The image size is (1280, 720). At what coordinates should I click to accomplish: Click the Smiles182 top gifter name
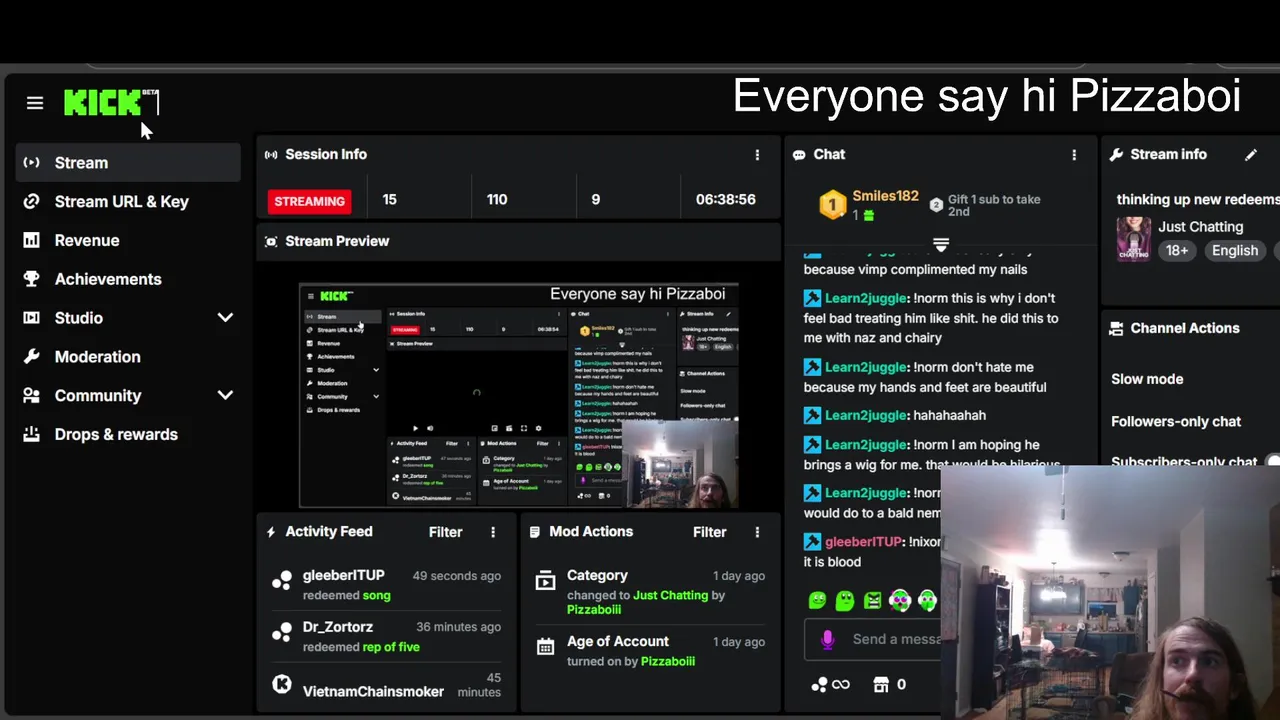(x=885, y=197)
